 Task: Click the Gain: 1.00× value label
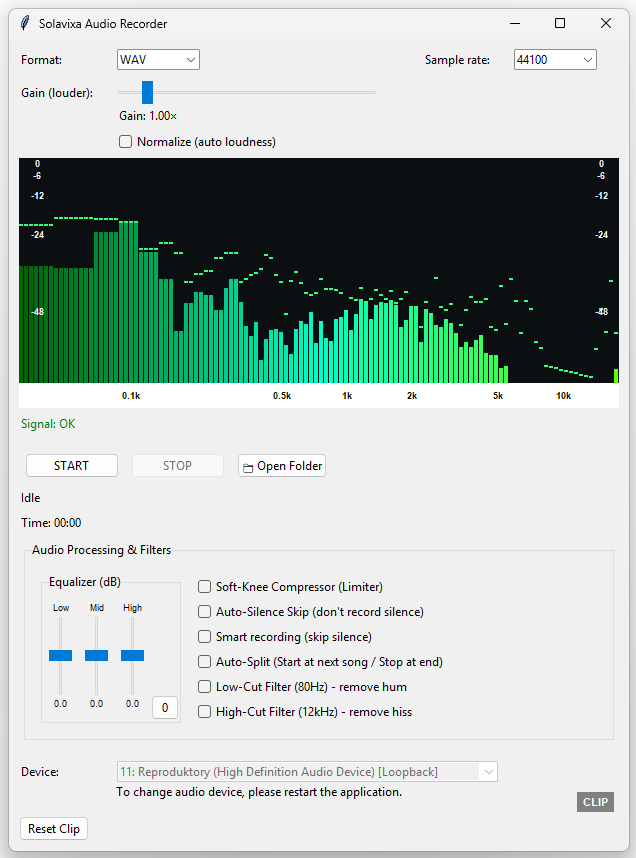coord(148,116)
